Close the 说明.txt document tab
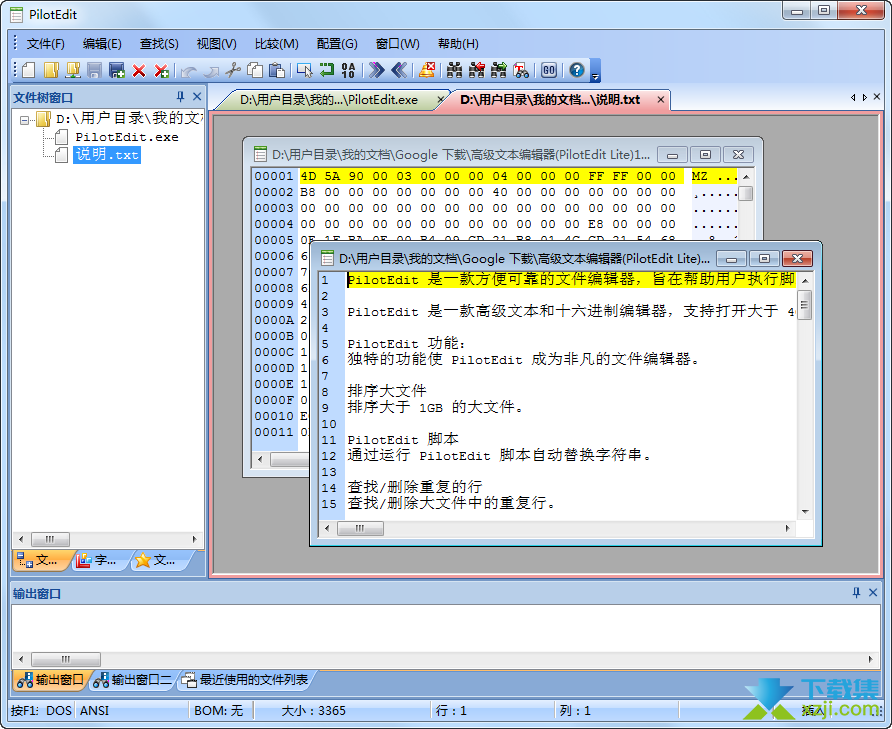The height and width of the screenshot is (729, 892). tap(660, 100)
